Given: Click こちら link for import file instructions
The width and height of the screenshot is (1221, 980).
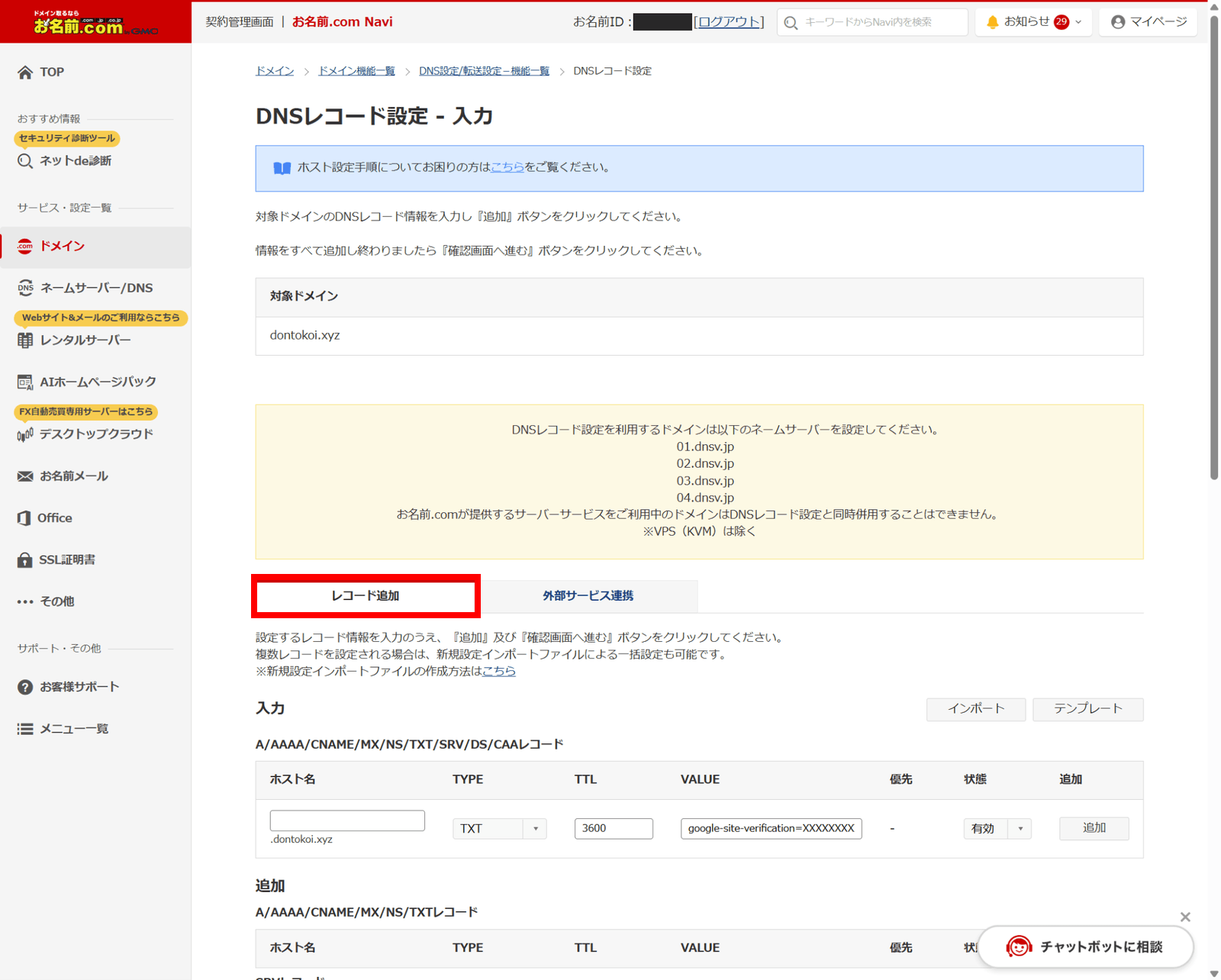Looking at the screenshot, I should 499,671.
